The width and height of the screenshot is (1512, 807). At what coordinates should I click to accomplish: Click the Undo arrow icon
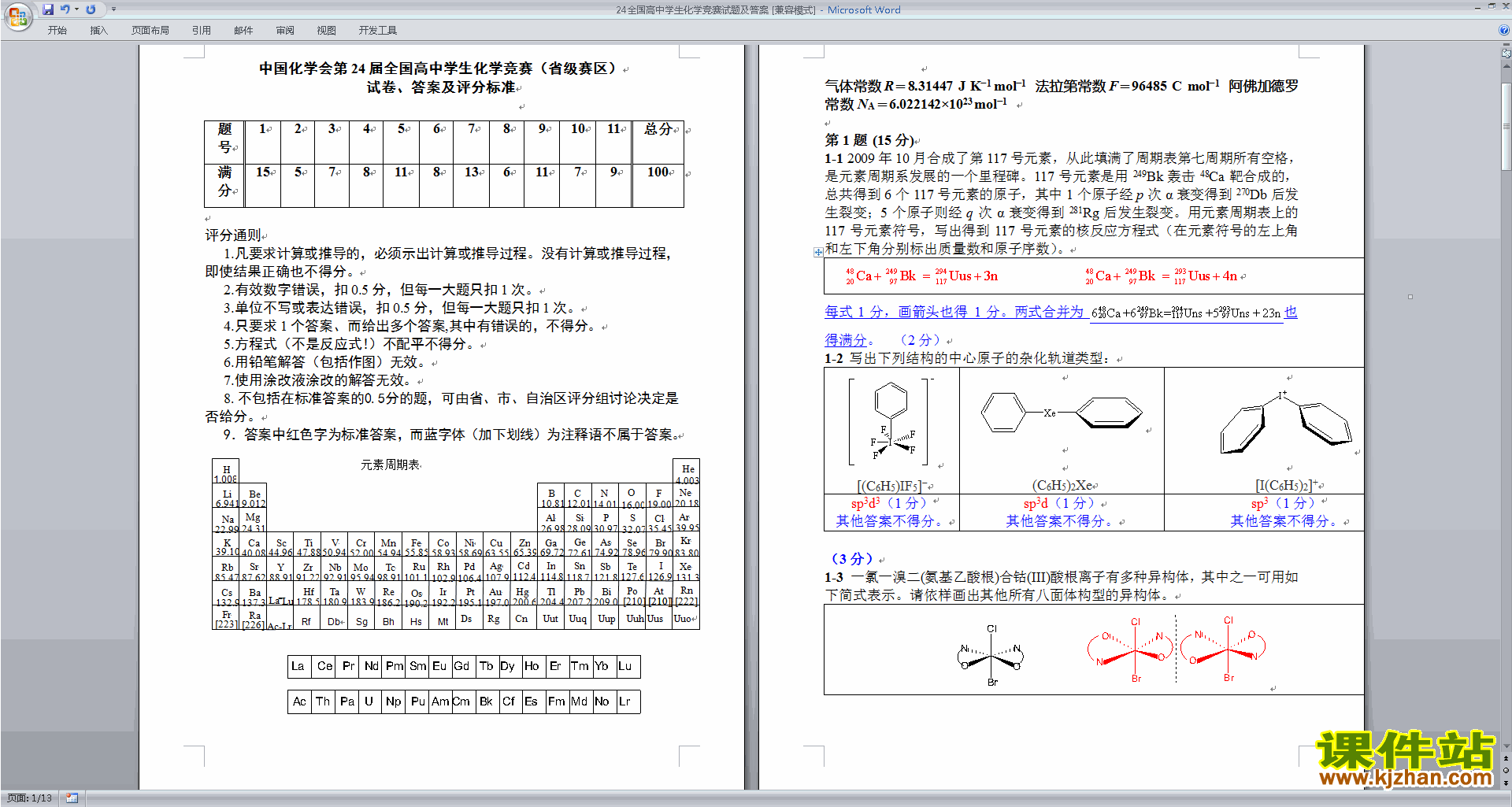(65, 9)
